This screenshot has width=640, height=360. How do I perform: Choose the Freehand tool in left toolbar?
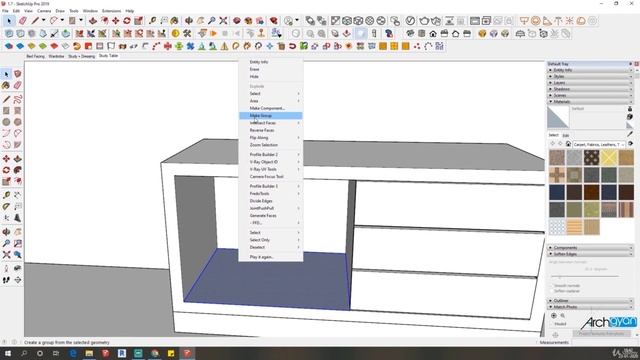click(x=18, y=99)
